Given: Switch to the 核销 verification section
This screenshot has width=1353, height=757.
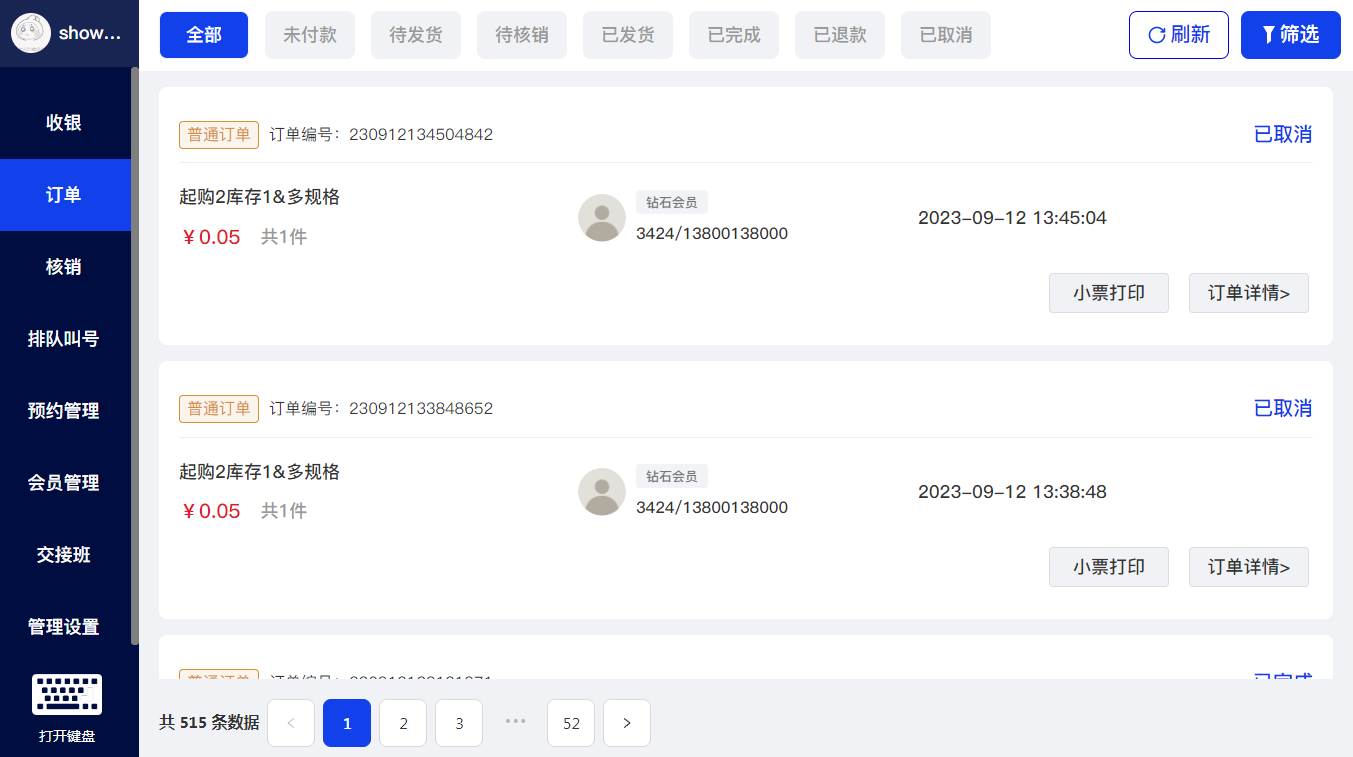Looking at the screenshot, I should pyautogui.click(x=65, y=266).
